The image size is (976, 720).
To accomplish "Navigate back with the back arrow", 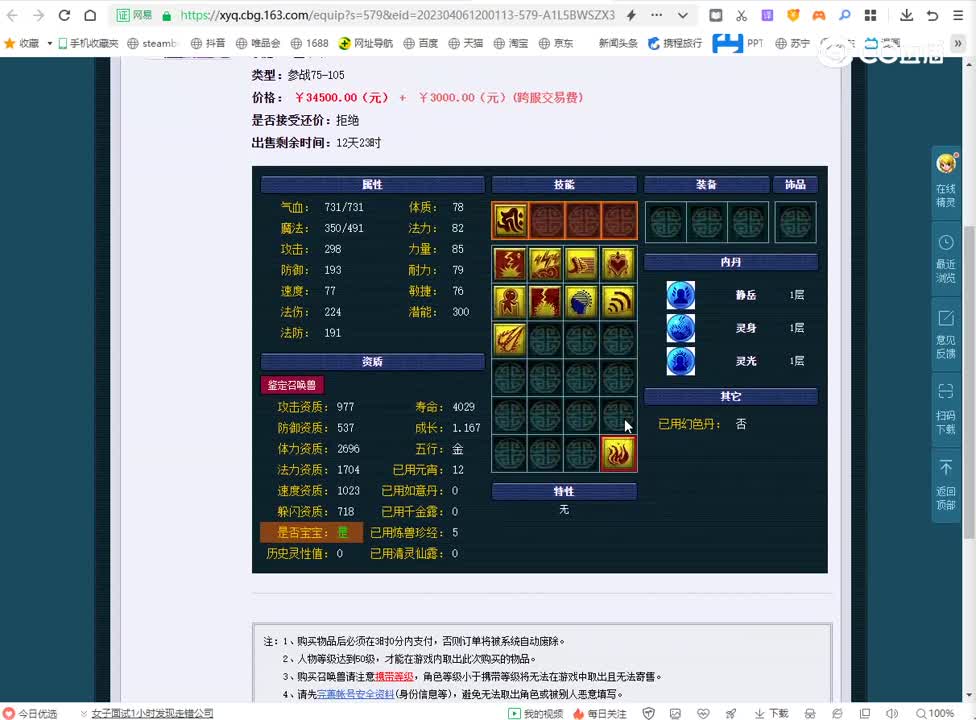I will click(x=12, y=15).
